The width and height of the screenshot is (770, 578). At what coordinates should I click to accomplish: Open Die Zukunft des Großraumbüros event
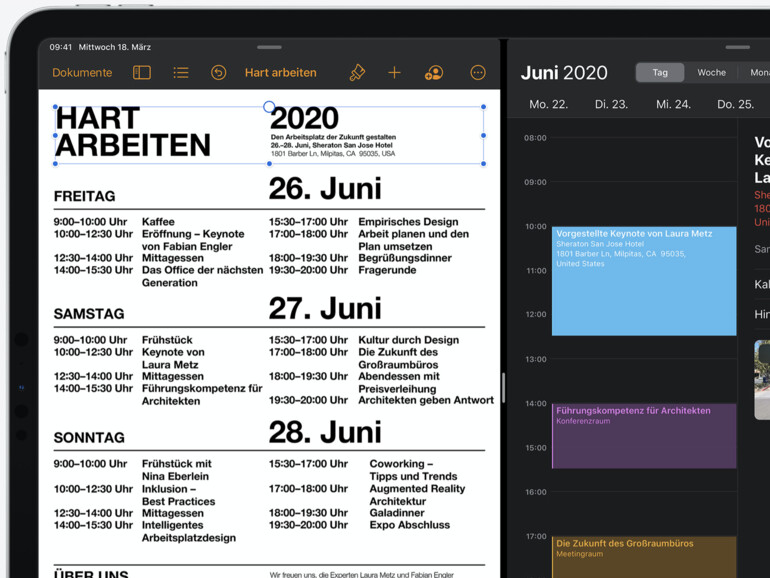(x=644, y=557)
